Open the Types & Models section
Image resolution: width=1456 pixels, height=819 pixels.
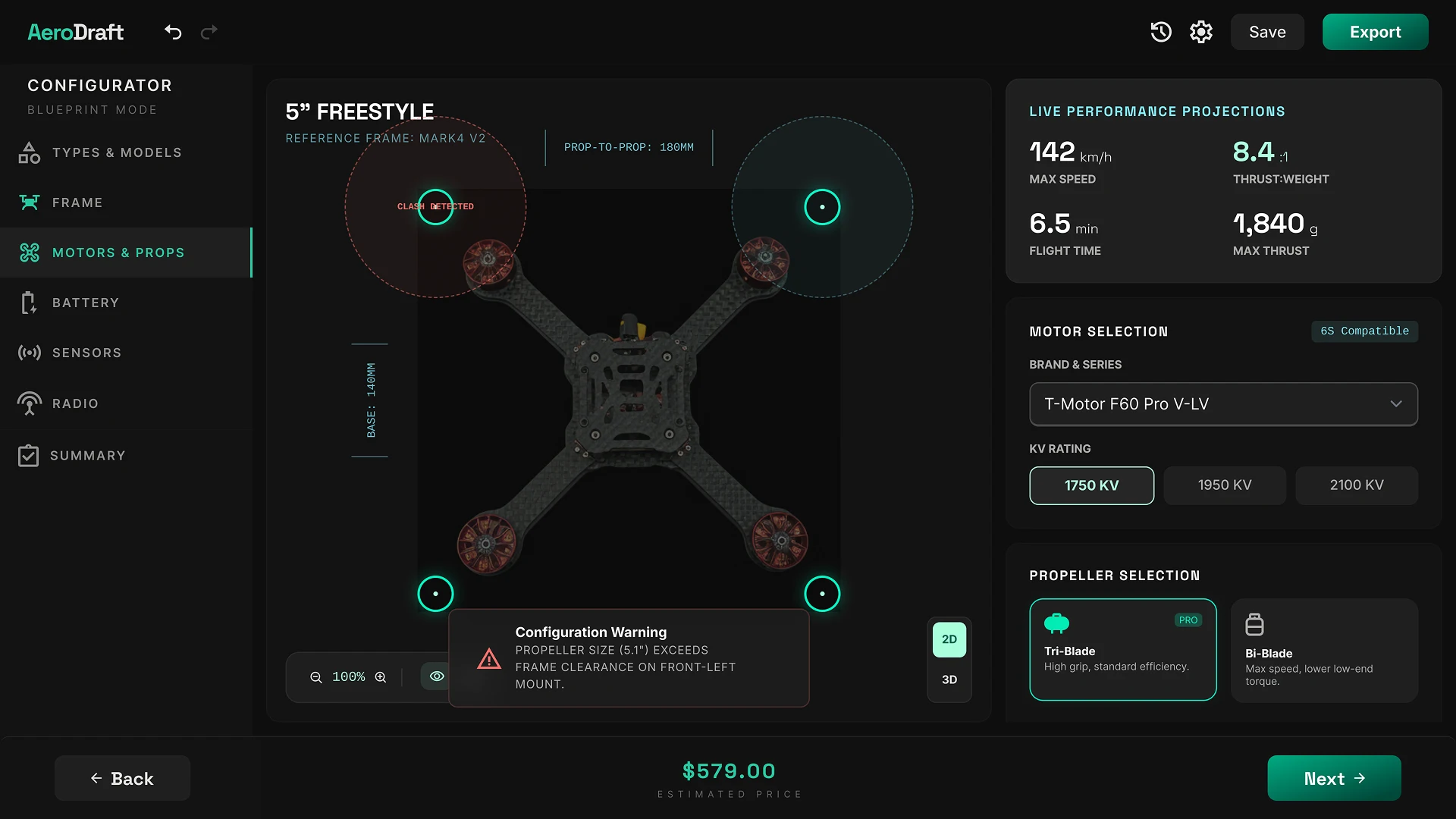point(115,152)
